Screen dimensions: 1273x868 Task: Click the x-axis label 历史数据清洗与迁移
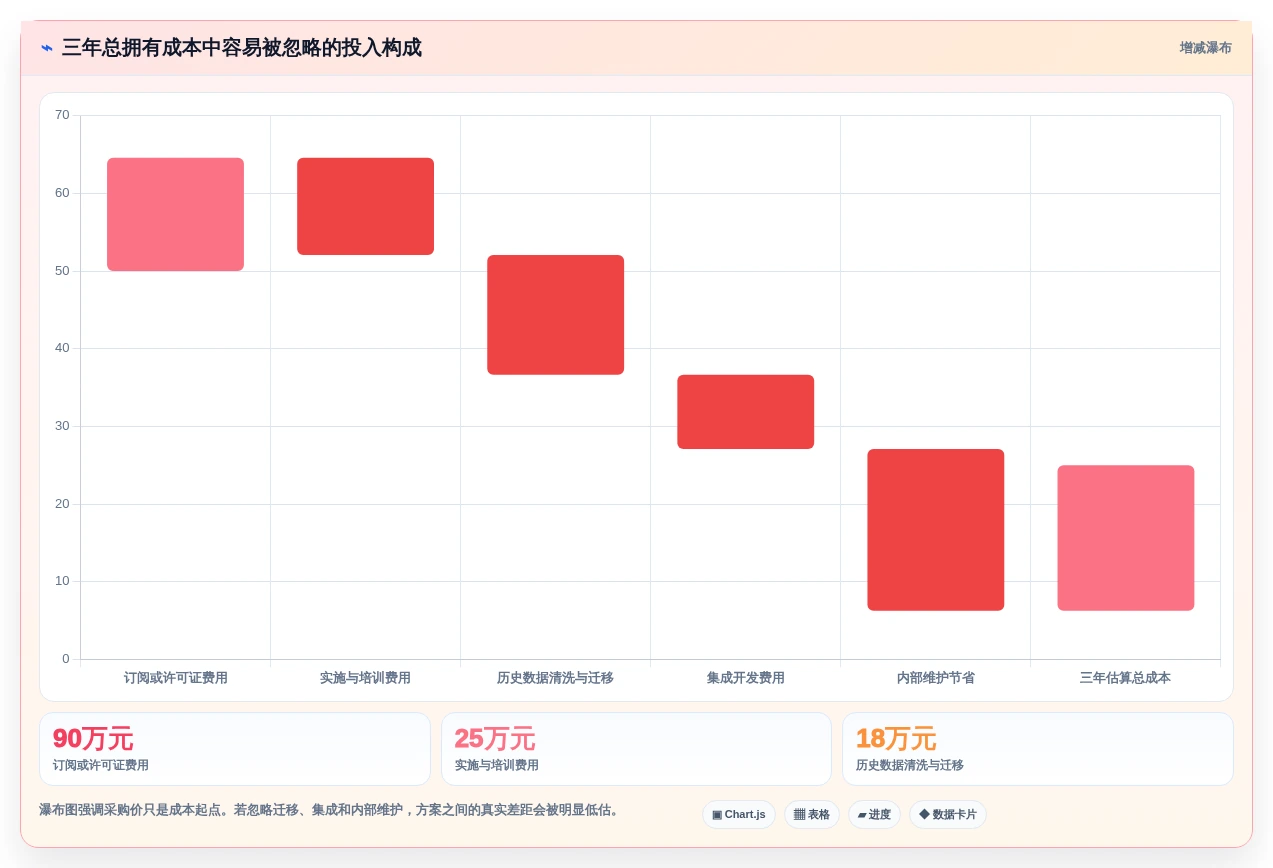pos(556,678)
